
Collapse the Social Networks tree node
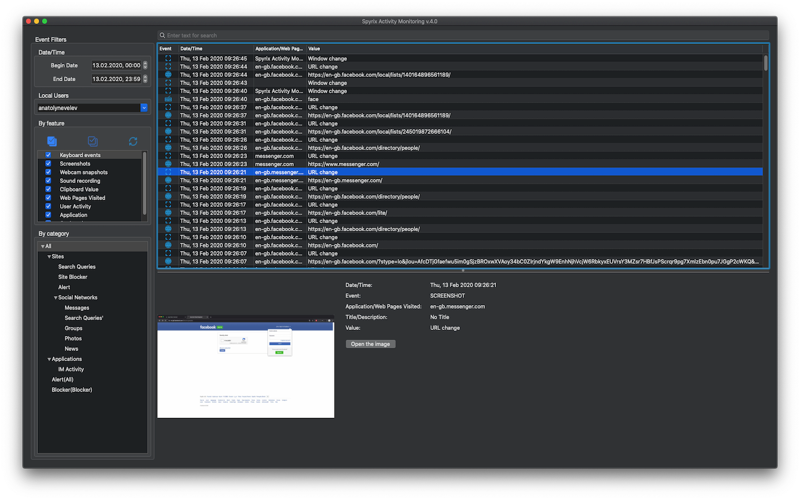56,297
